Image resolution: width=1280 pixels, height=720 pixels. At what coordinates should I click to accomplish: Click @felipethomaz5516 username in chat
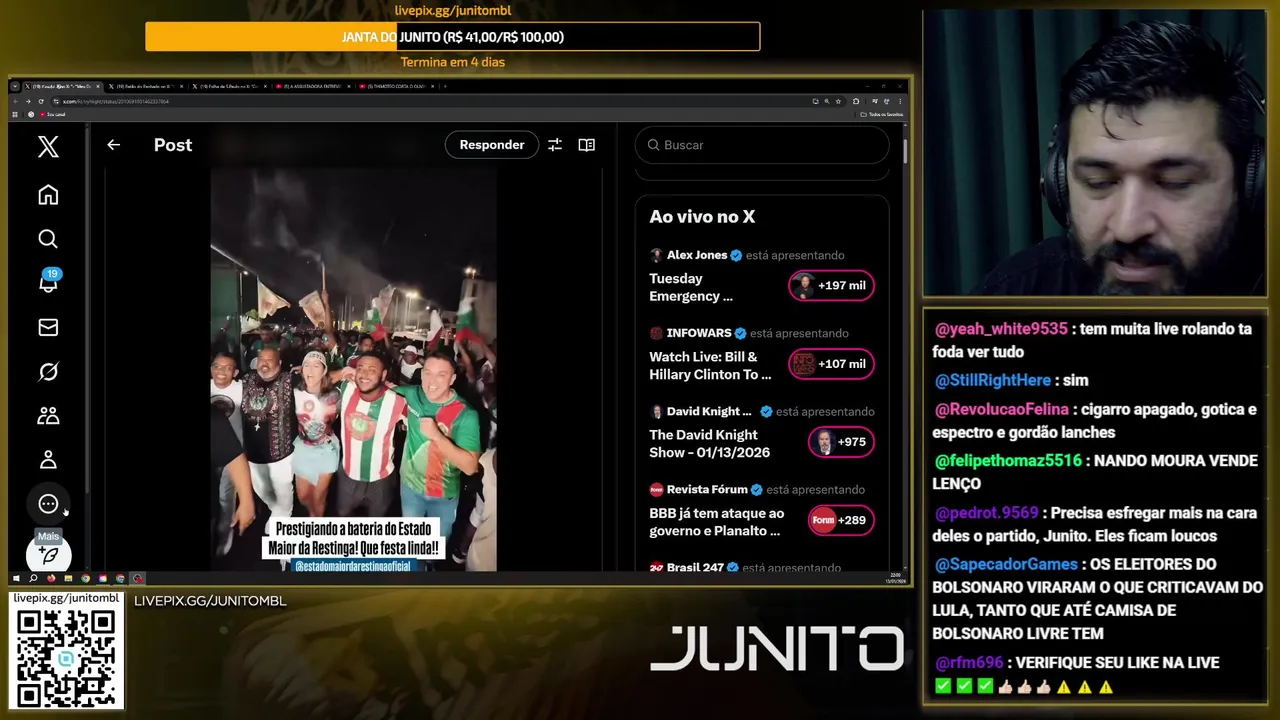[x=1008, y=461]
